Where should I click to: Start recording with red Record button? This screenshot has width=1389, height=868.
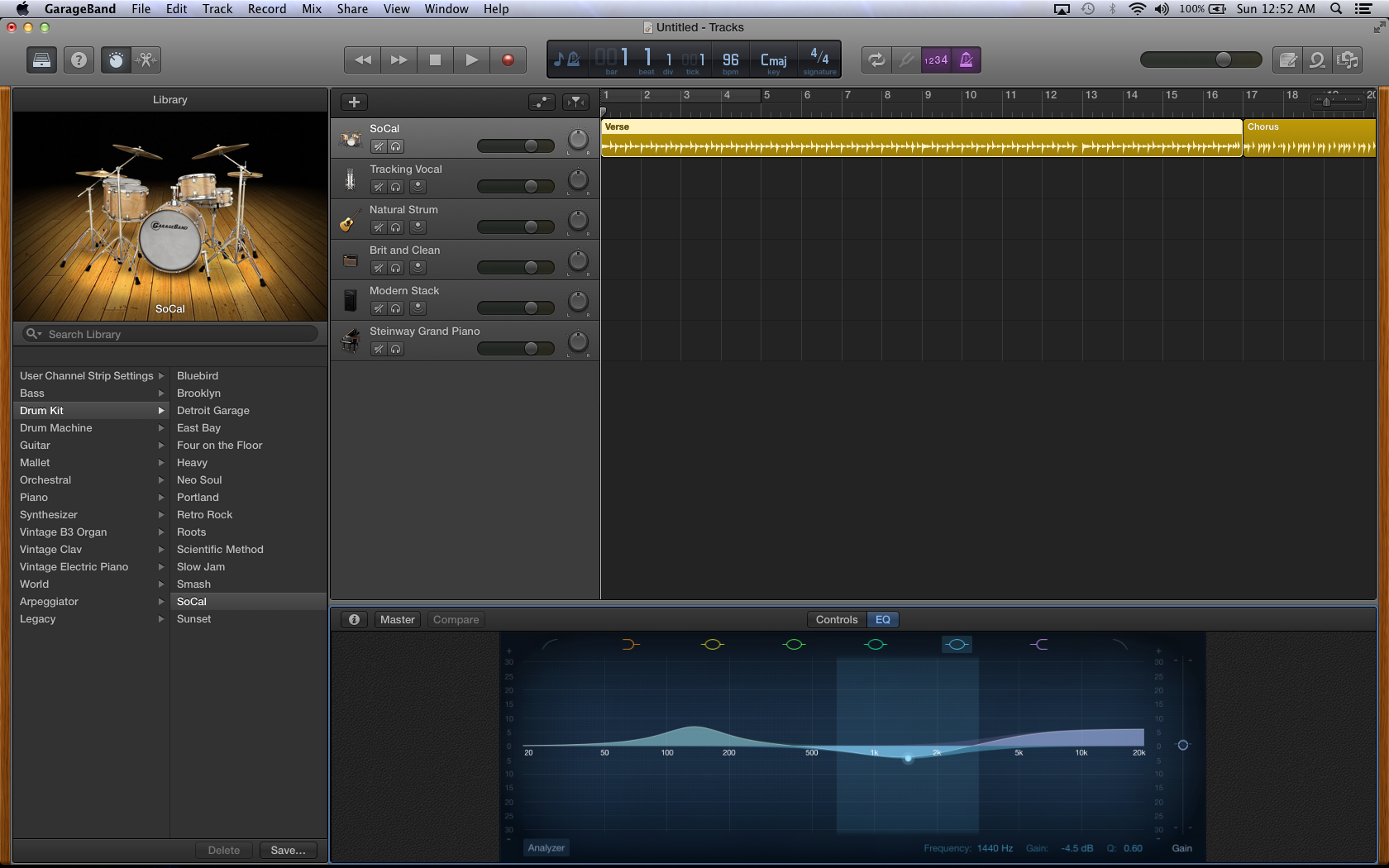[508, 60]
